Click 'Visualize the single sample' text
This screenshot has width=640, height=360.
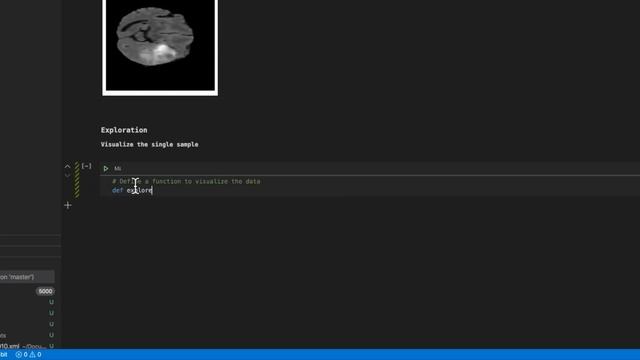click(149, 144)
